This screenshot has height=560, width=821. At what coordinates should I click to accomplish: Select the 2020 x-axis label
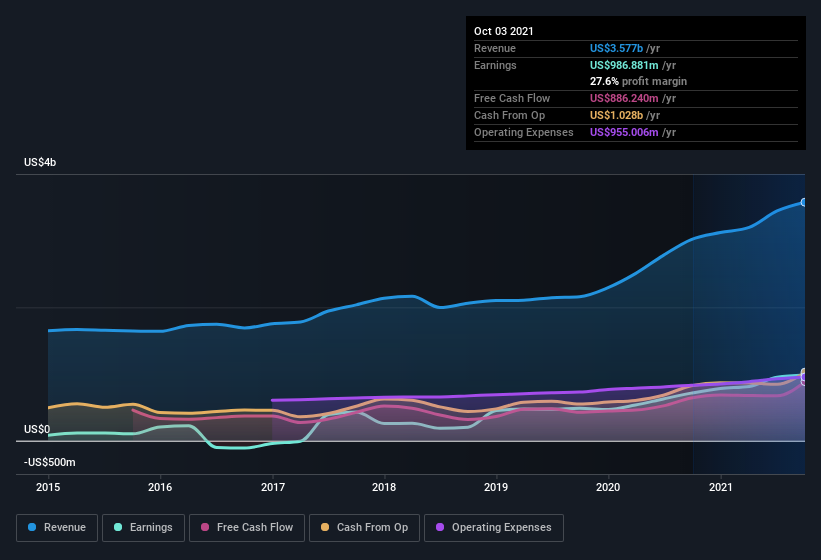coord(608,487)
